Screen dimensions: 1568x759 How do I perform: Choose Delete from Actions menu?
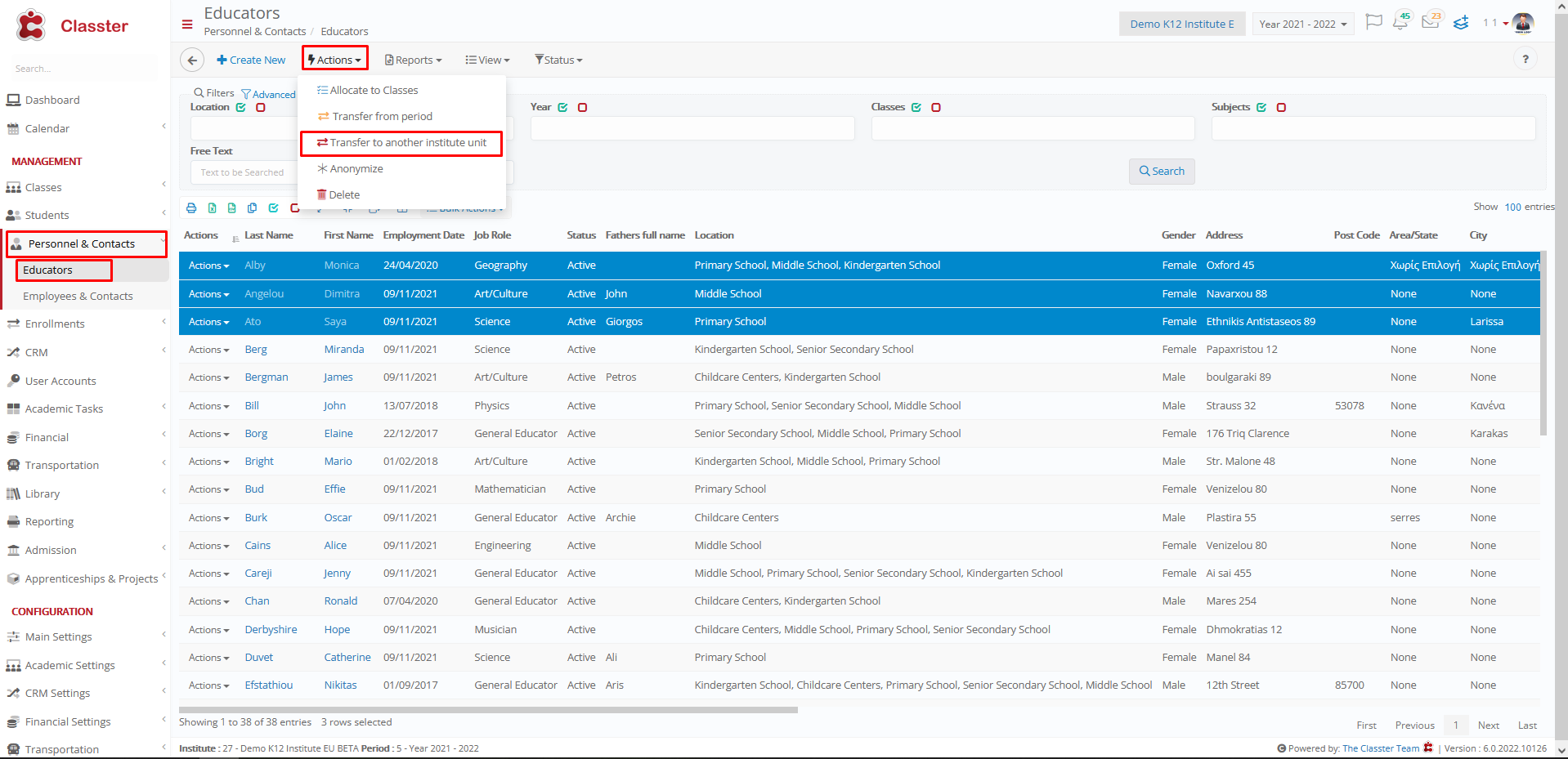point(338,194)
